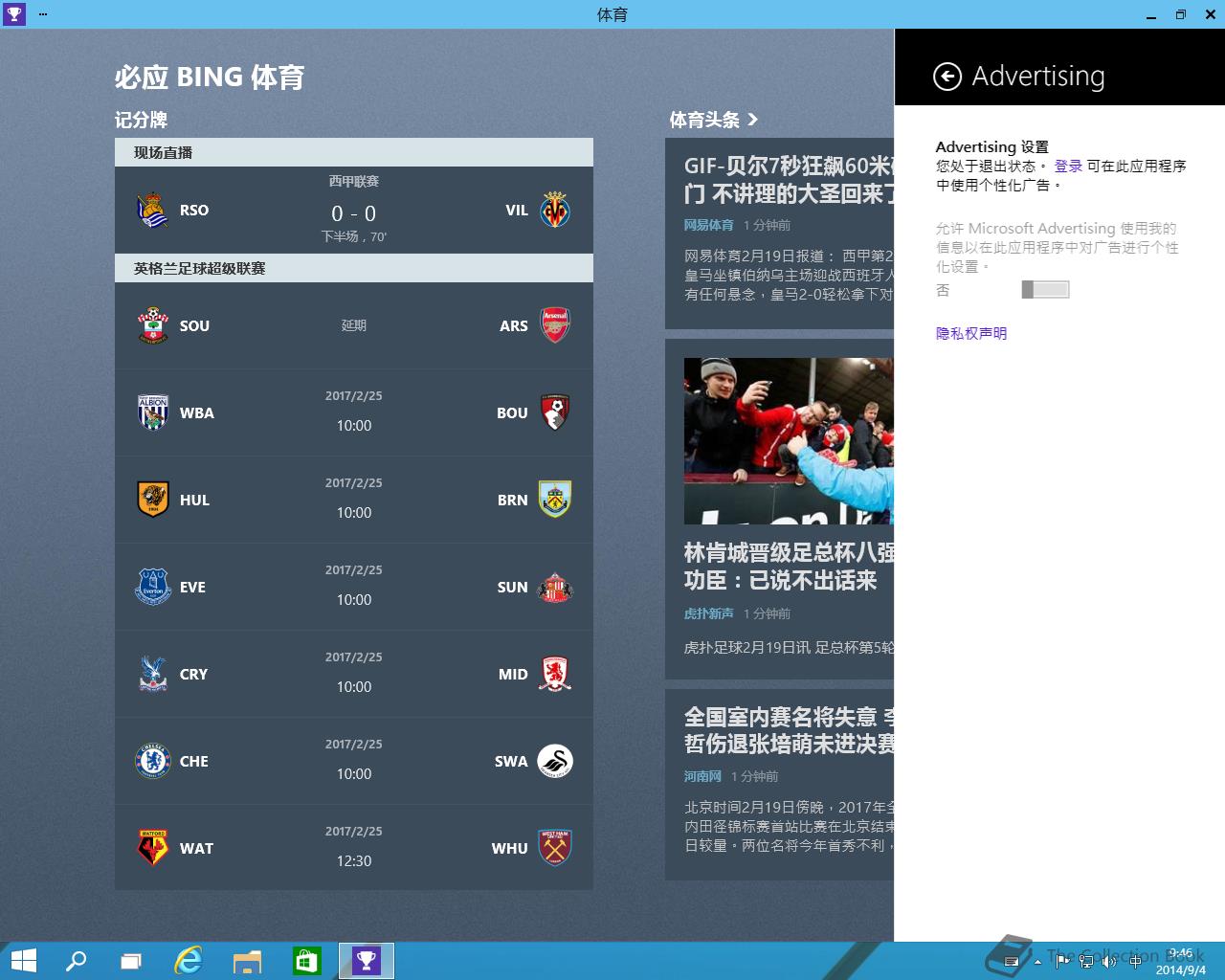Click the Sunderland (SUN) team crest
The height and width of the screenshot is (980, 1225).
tap(555, 587)
